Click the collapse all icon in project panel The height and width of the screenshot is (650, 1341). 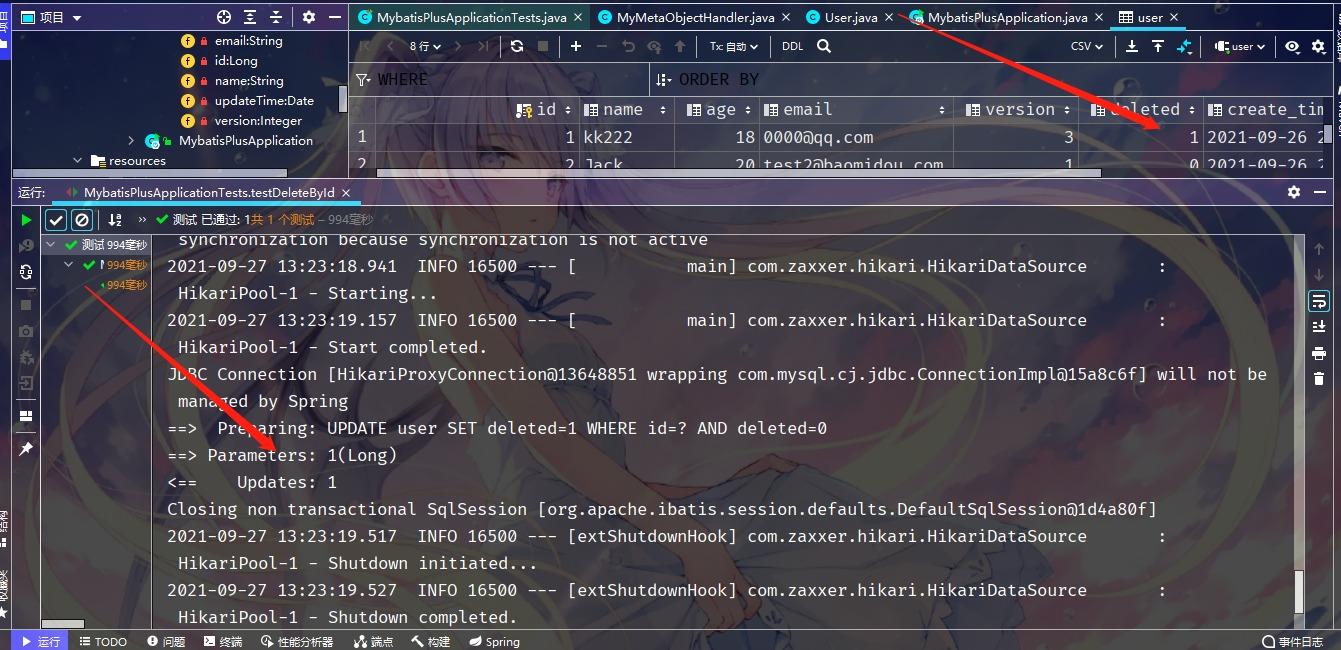click(x=276, y=17)
